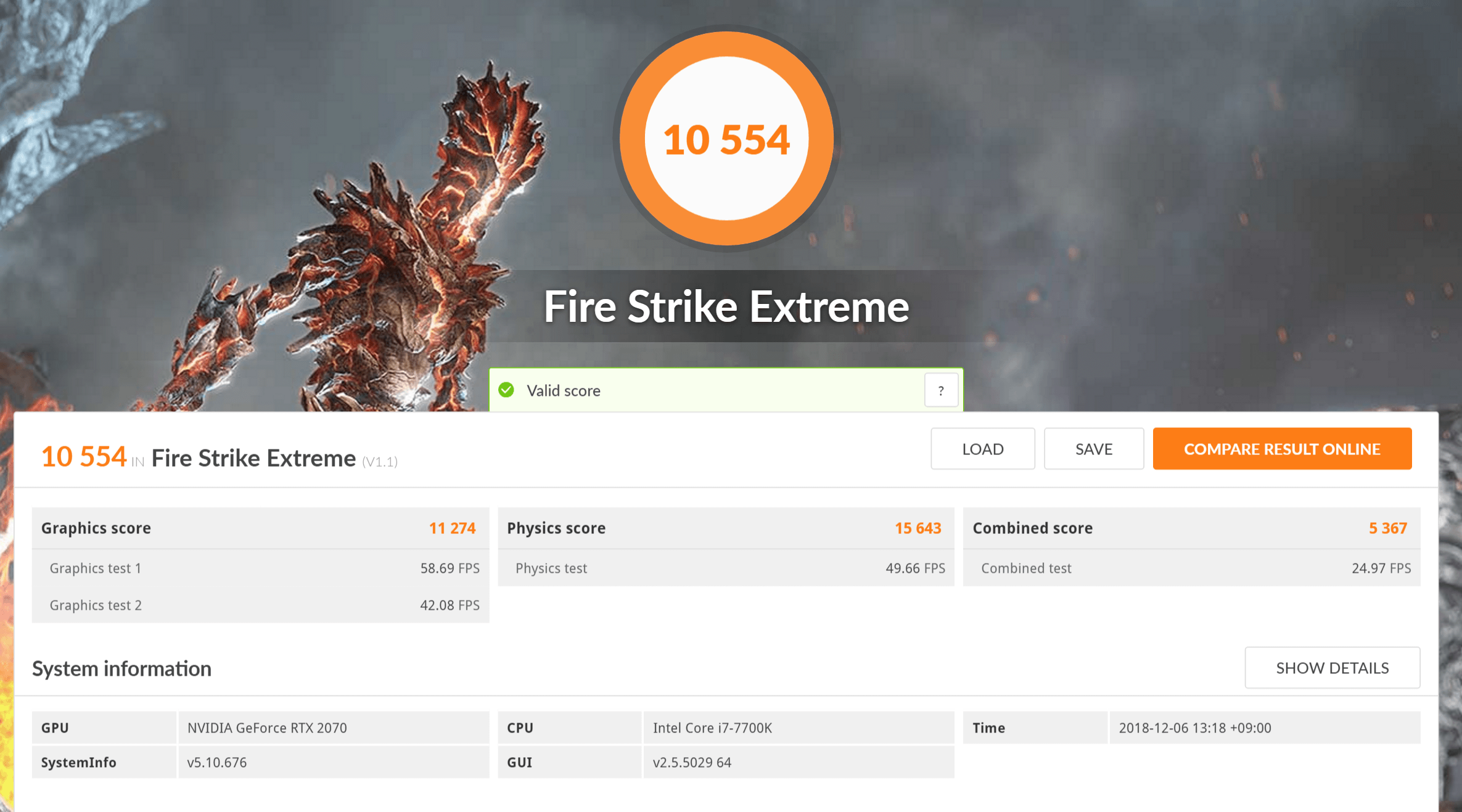Click the (V1.1) version label

click(380, 461)
